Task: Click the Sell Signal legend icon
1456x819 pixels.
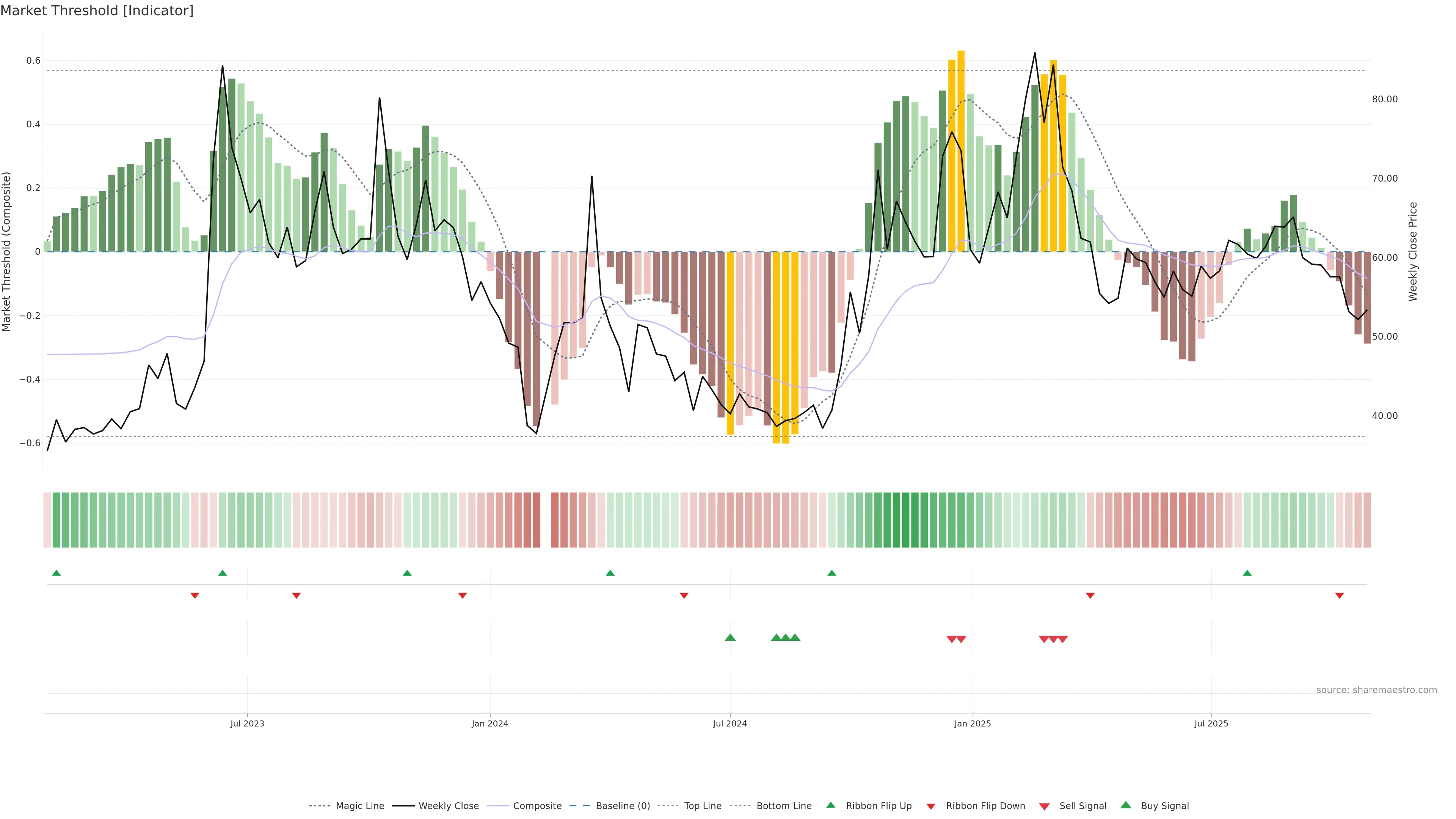Action: coord(1045,806)
